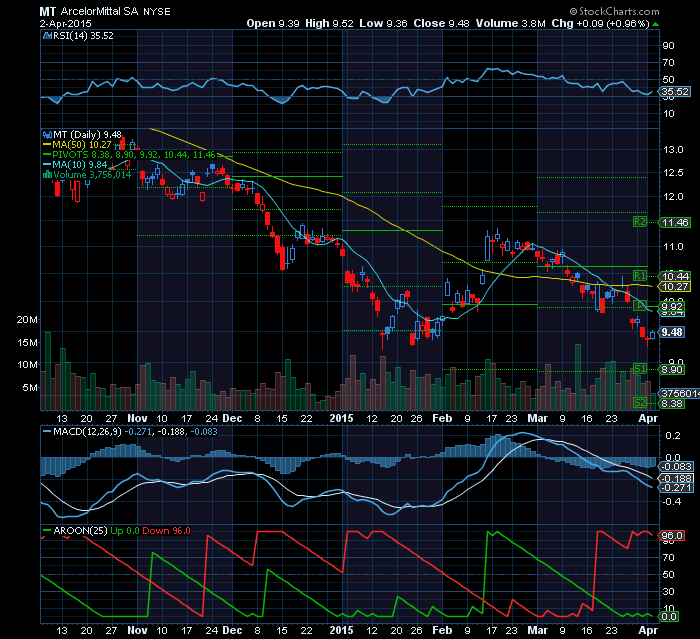Click the 11.46 price tag
Screen dimensions: 700x639
pyautogui.click(x=675, y=222)
